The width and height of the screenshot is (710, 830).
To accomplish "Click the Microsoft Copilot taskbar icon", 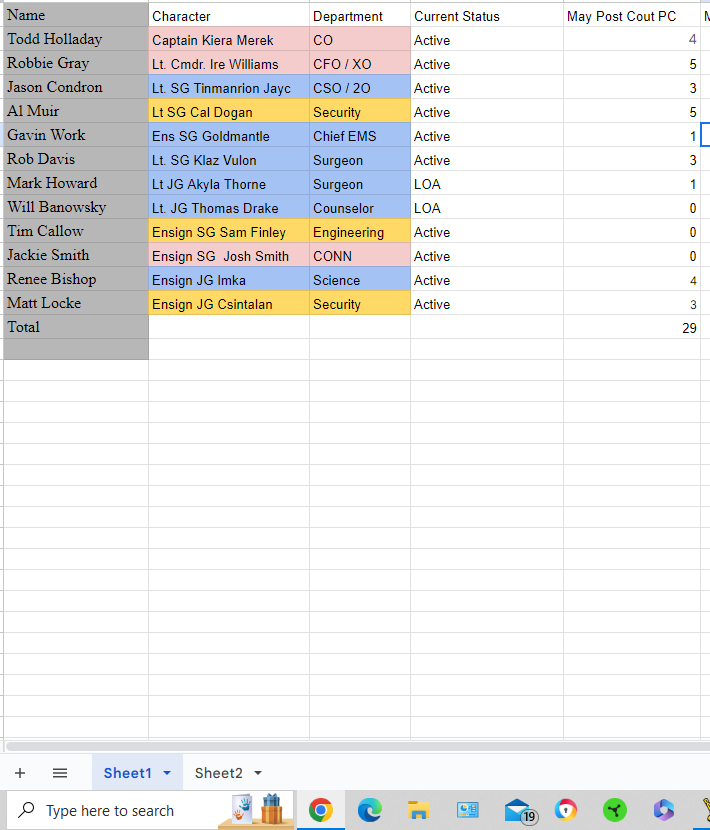I will click(x=664, y=810).
